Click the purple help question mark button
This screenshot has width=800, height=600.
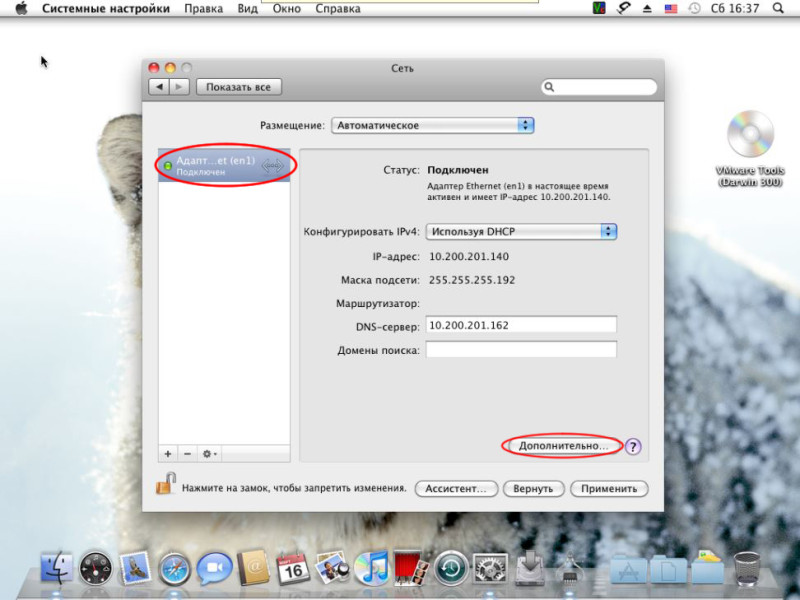pyautogui.click(x=633, y=447)
